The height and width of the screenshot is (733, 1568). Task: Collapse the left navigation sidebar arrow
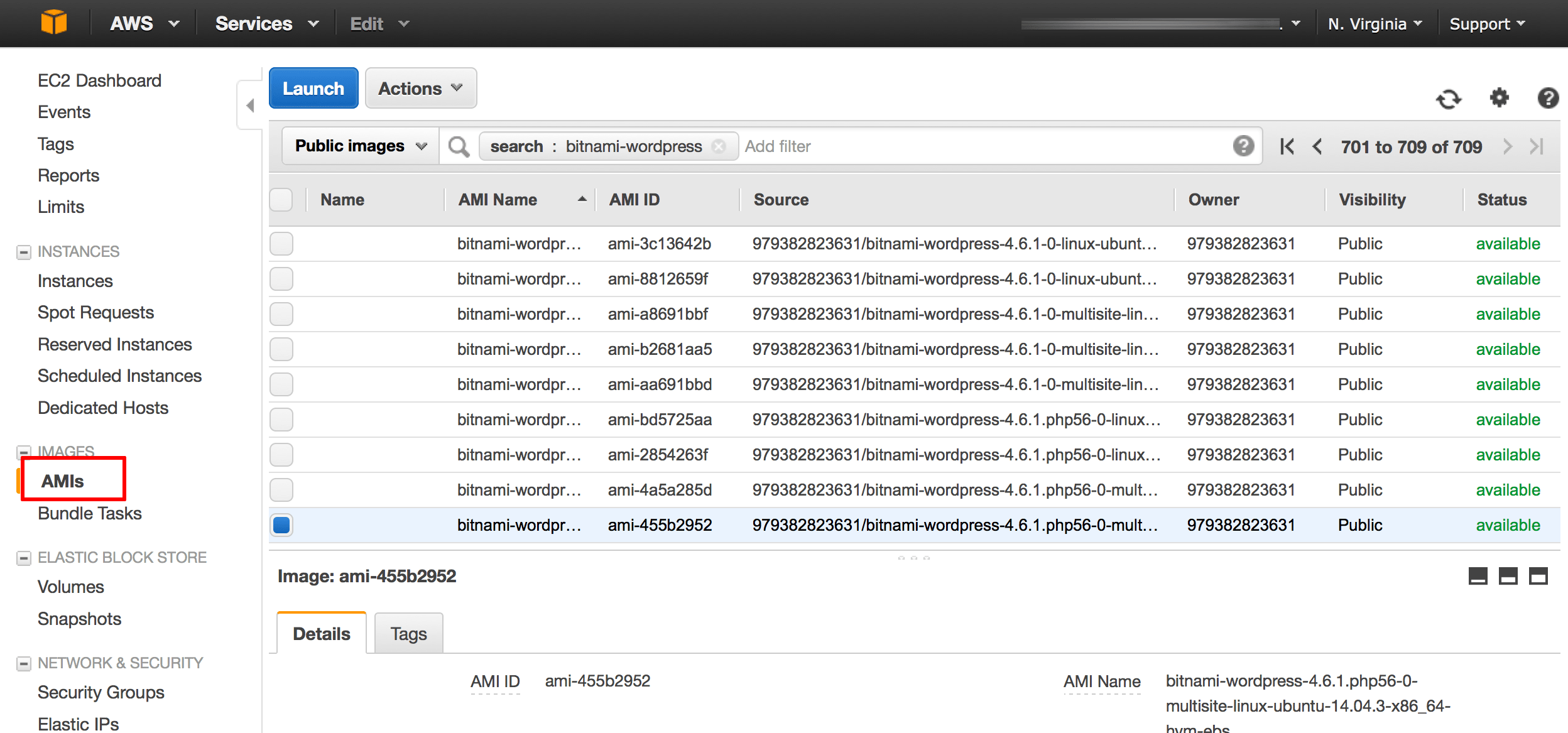(x=250, y=105)
